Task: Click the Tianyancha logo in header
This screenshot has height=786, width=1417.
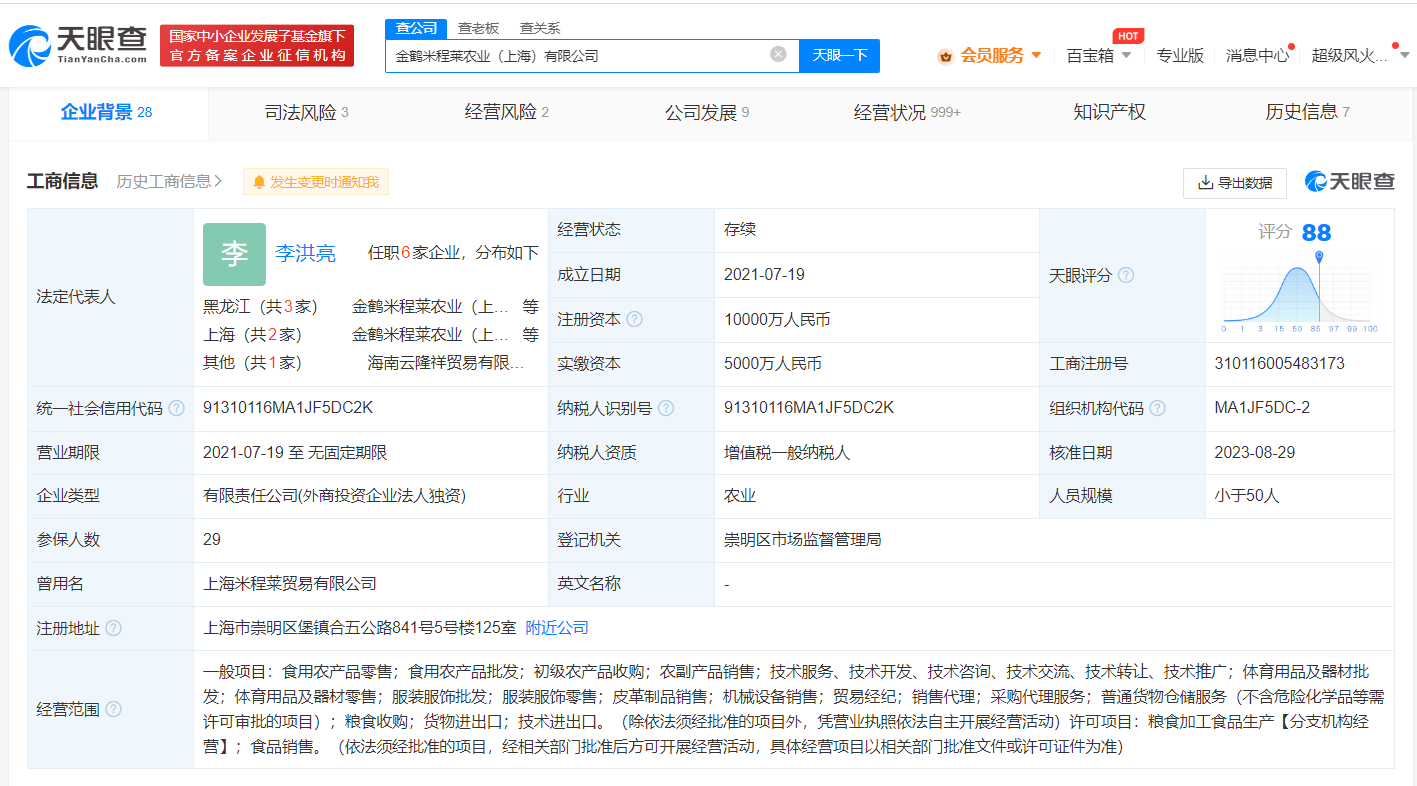Action: pos(79,46)
